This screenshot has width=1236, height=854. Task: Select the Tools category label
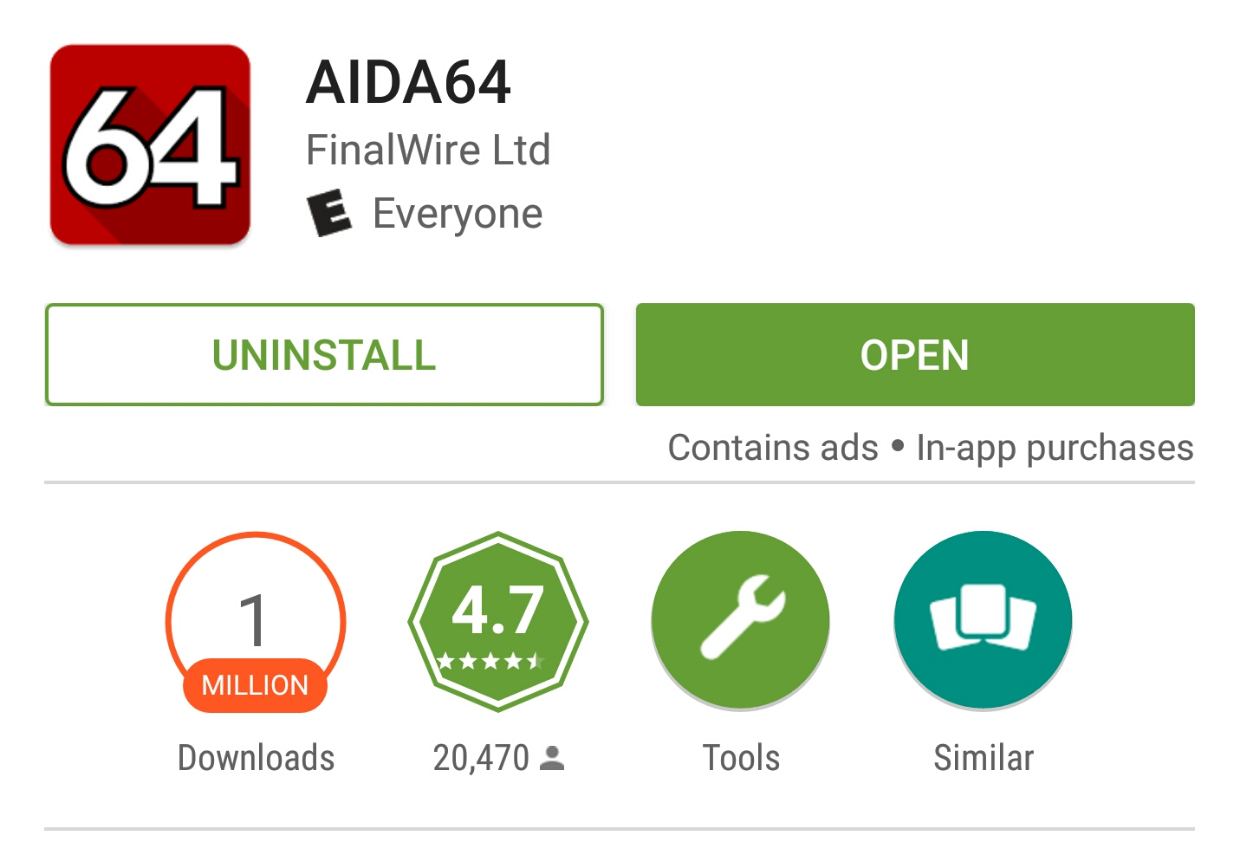point(741,758)
